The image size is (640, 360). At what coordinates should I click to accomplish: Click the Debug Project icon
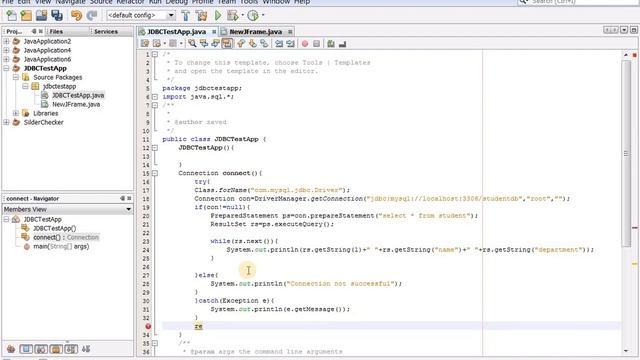click(233, 16)
